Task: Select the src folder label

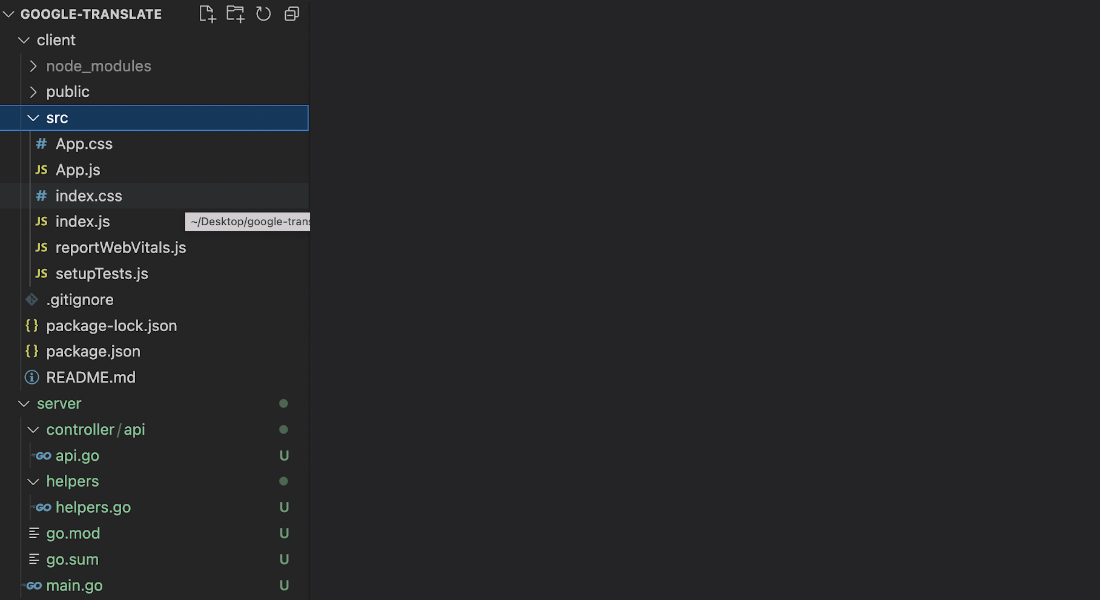Action: [x=57, y=118]
